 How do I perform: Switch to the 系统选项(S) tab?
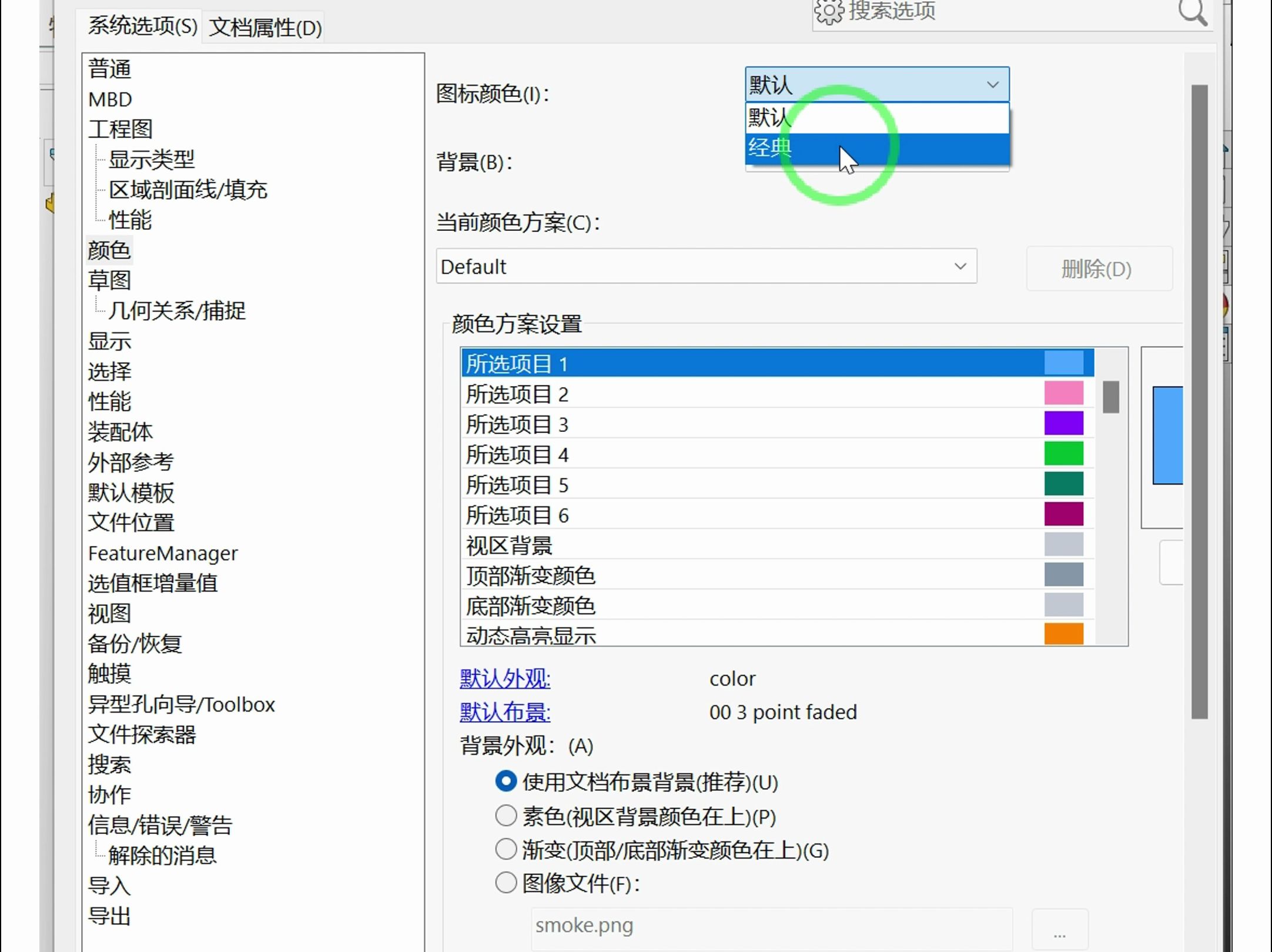tap(142, 26)
